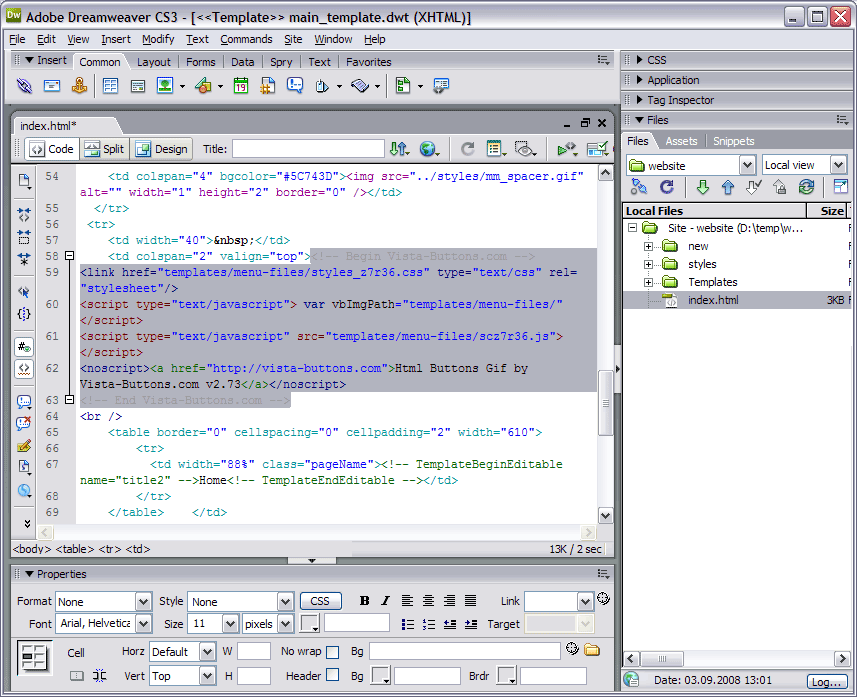The height and width of the screenshot is (697, 857).
Task: Open the cell Bg color swatch
Action: 380,676
